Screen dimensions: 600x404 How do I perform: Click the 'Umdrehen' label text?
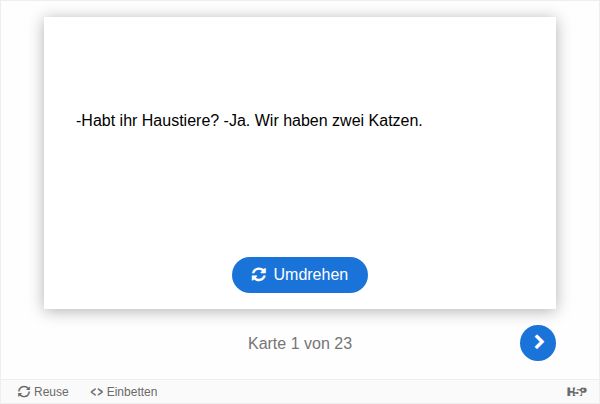tap(311, 275)
